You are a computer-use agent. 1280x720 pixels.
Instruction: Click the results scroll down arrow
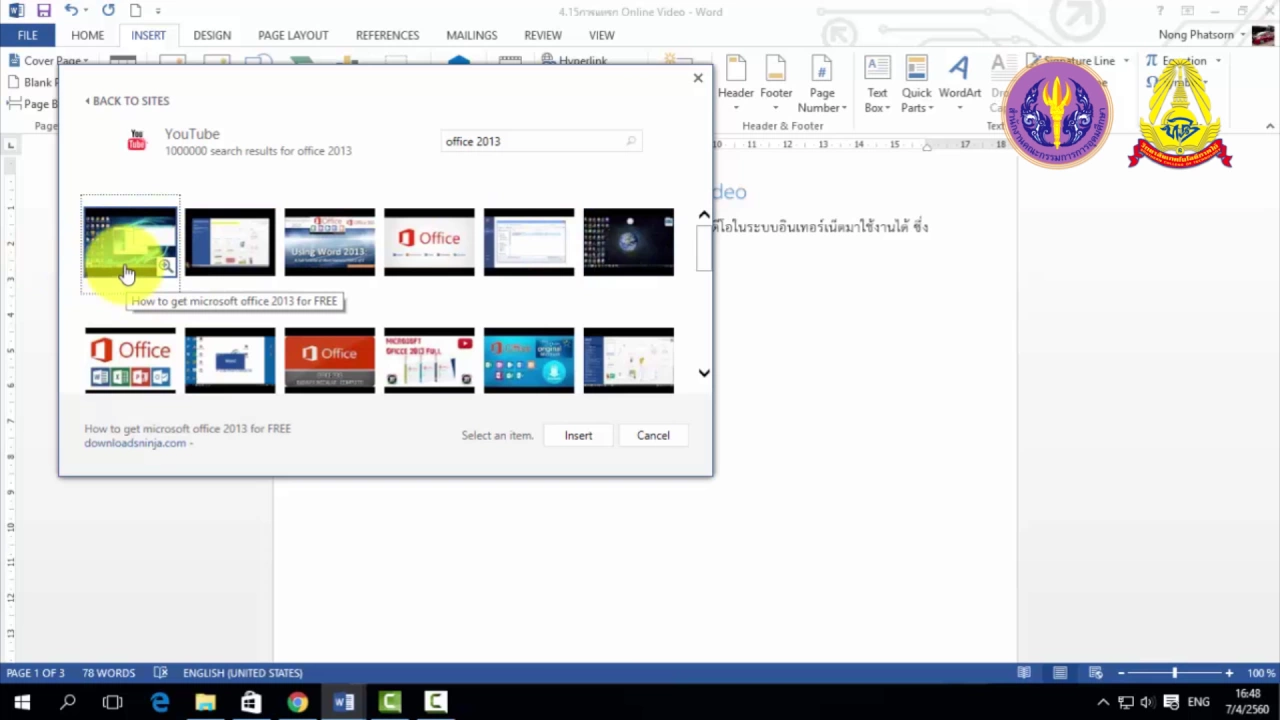click(704, 373)
